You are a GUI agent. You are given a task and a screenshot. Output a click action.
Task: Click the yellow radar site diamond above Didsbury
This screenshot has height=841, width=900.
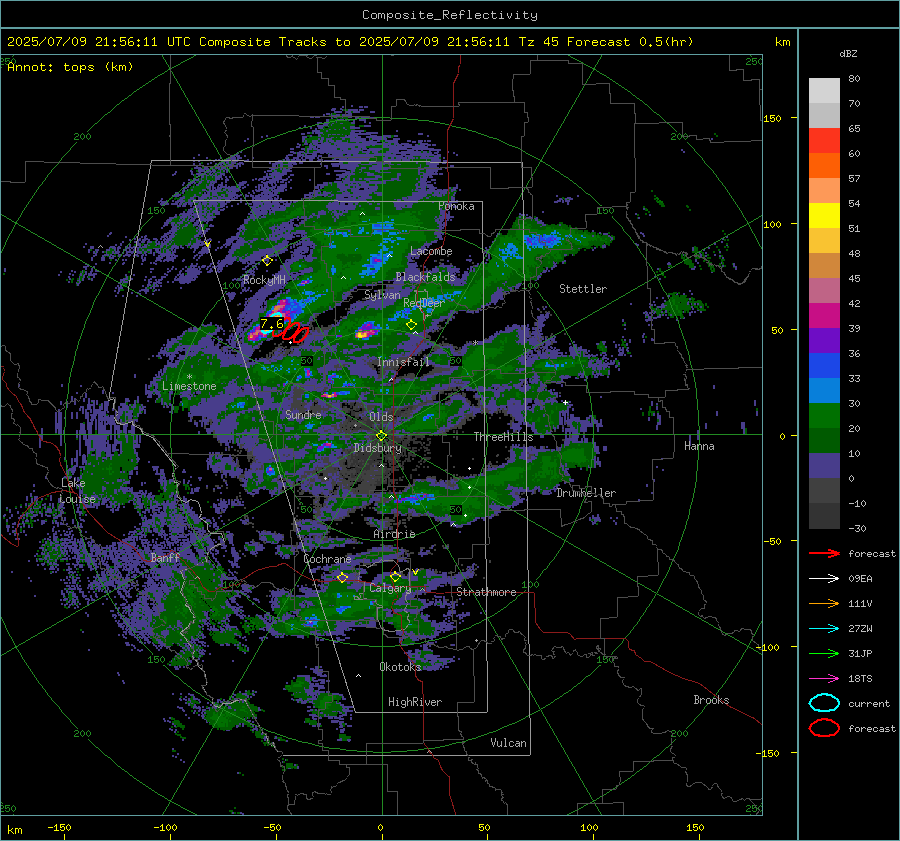pyautogui.click(x=381, y=436)
